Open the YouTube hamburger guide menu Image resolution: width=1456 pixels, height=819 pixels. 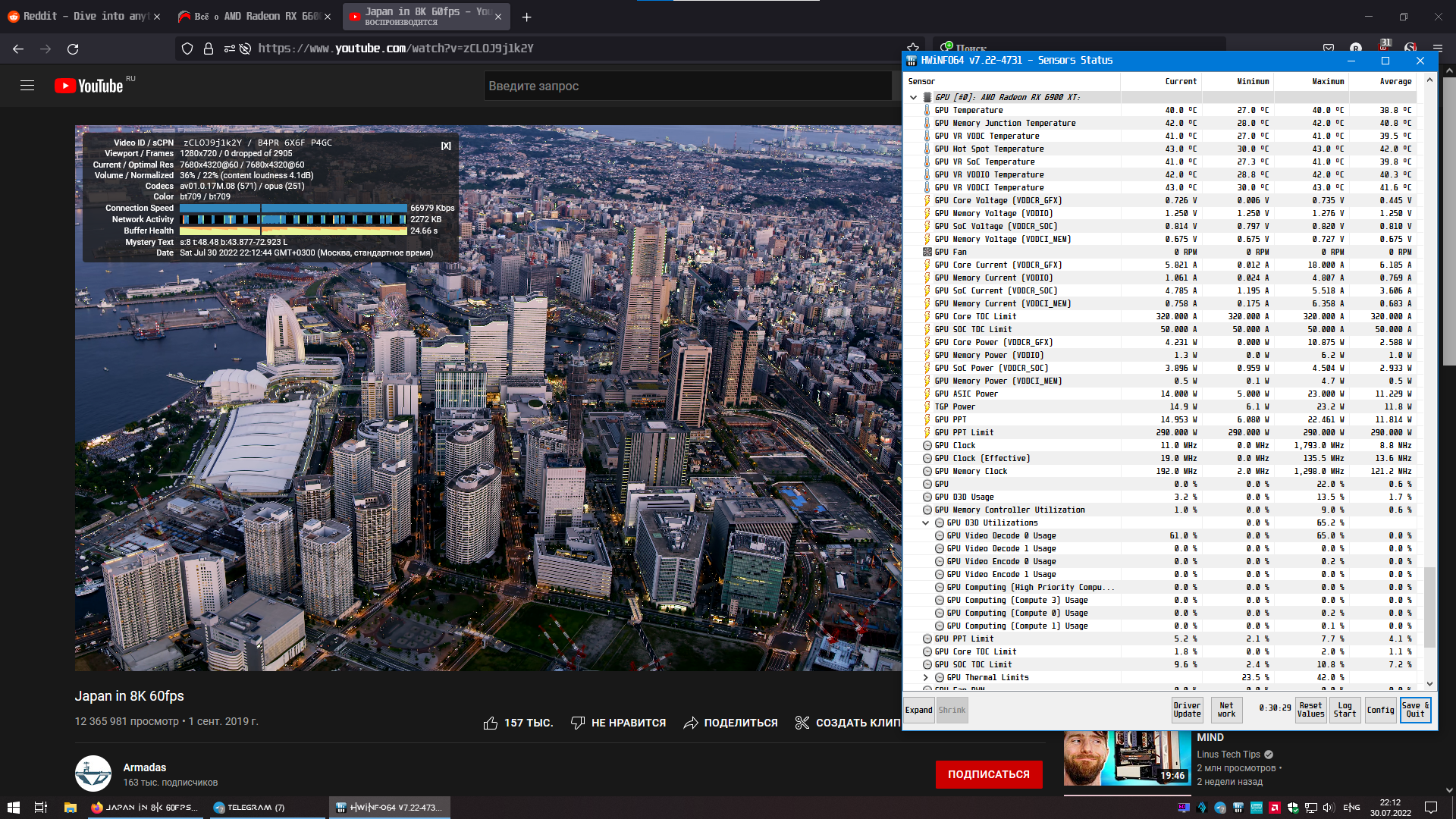point(27,86)
